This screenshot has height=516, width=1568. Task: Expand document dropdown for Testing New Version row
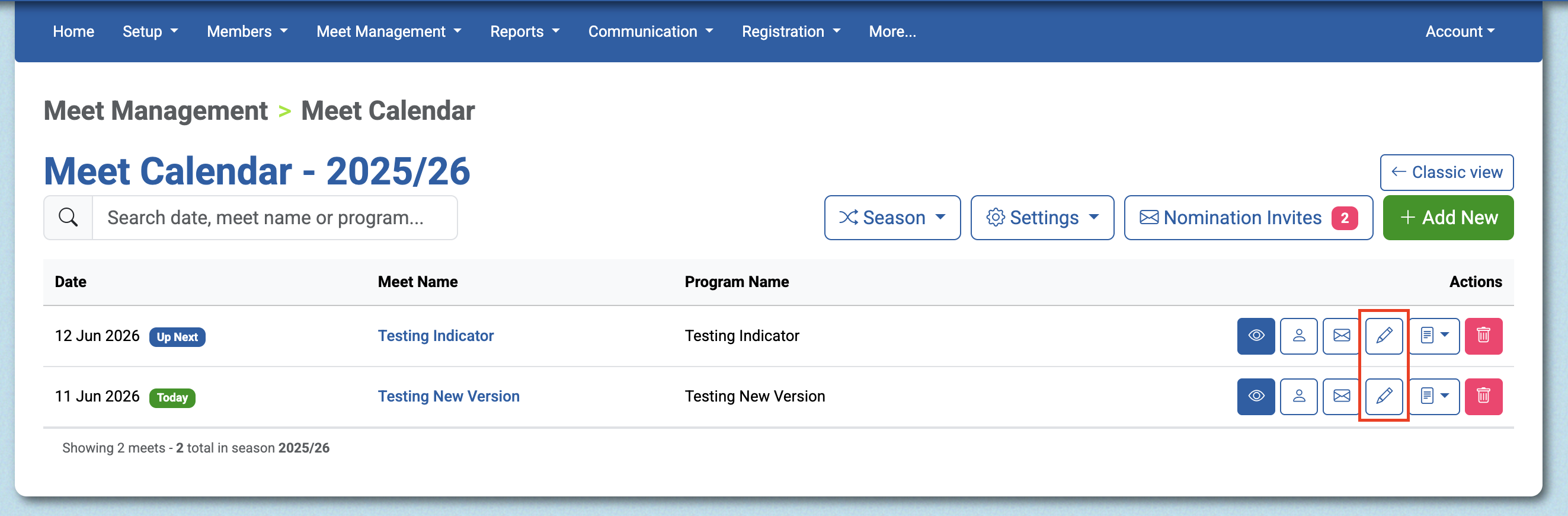(1434, 397)
